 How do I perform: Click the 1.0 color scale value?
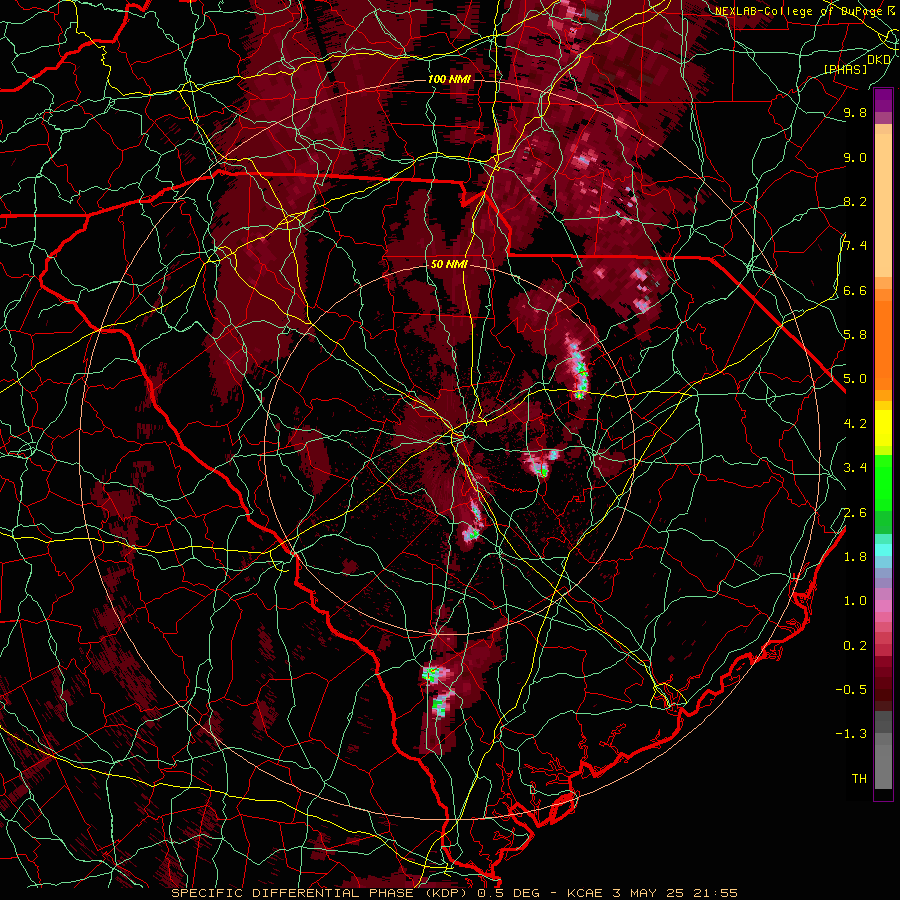(855, 601)
